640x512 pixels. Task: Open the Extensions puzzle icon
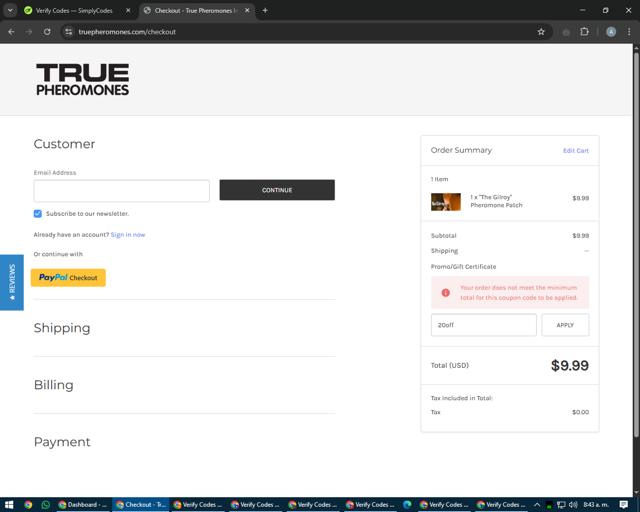584,32
